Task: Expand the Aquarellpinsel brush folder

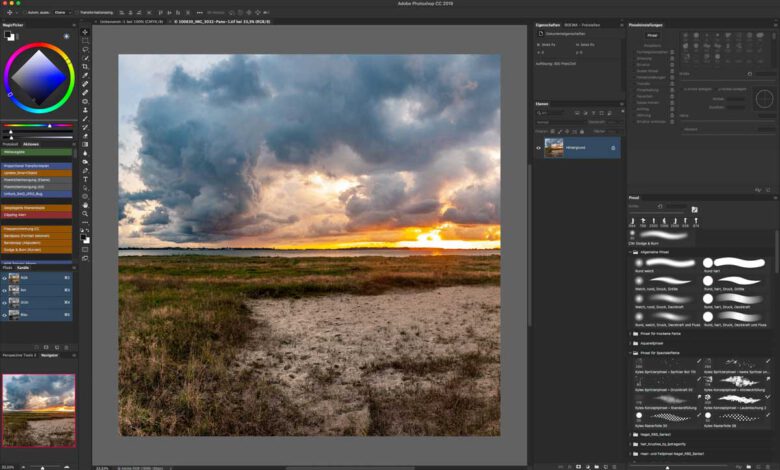Action: (631, 342)
